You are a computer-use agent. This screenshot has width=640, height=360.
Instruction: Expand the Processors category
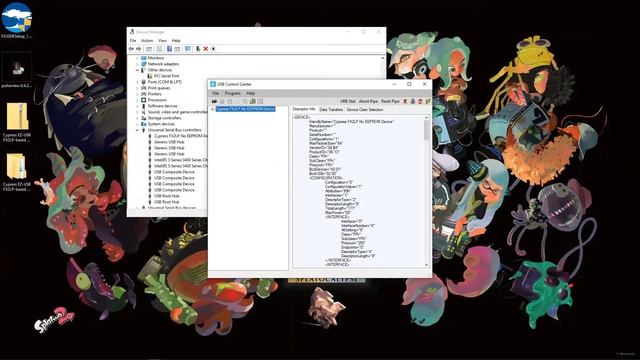137,100
